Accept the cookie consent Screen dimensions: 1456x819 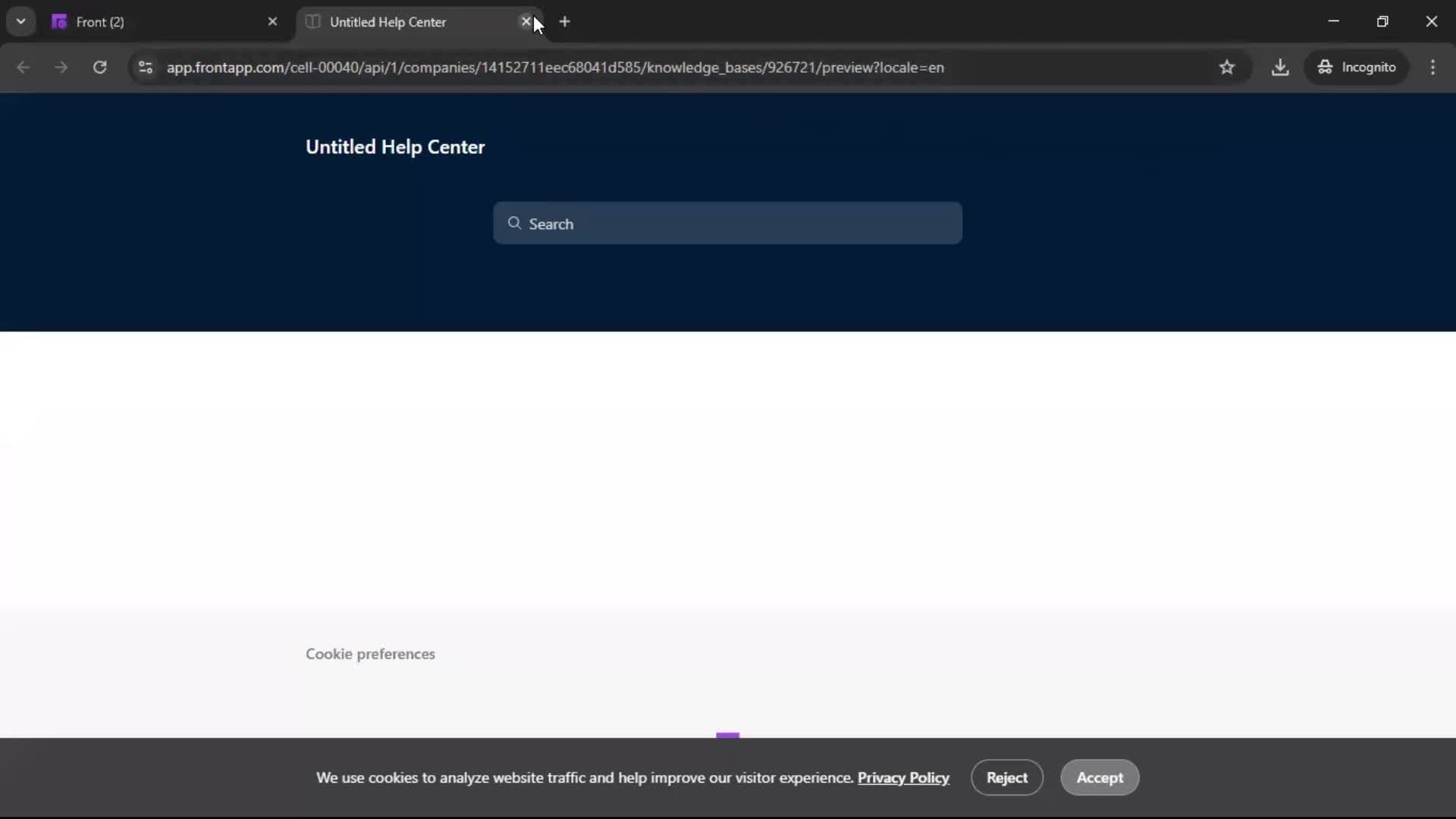[1099, 777]
